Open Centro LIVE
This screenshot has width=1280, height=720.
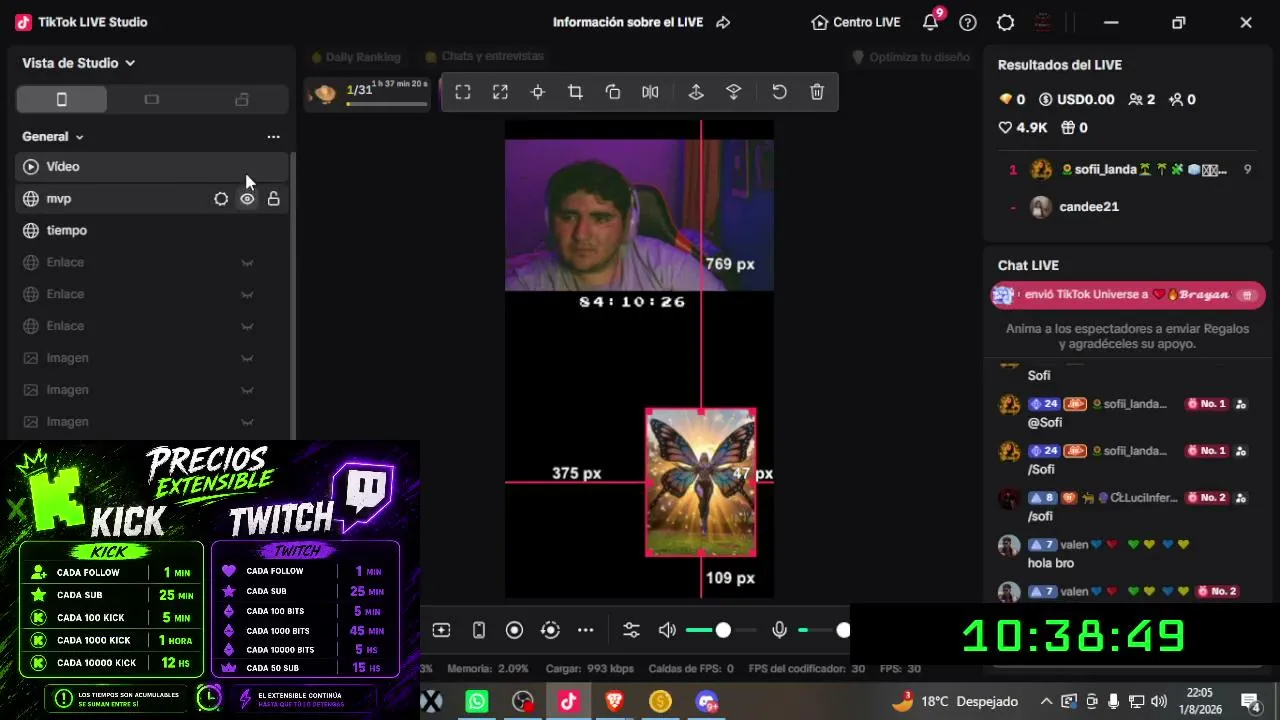pos(856,22)
